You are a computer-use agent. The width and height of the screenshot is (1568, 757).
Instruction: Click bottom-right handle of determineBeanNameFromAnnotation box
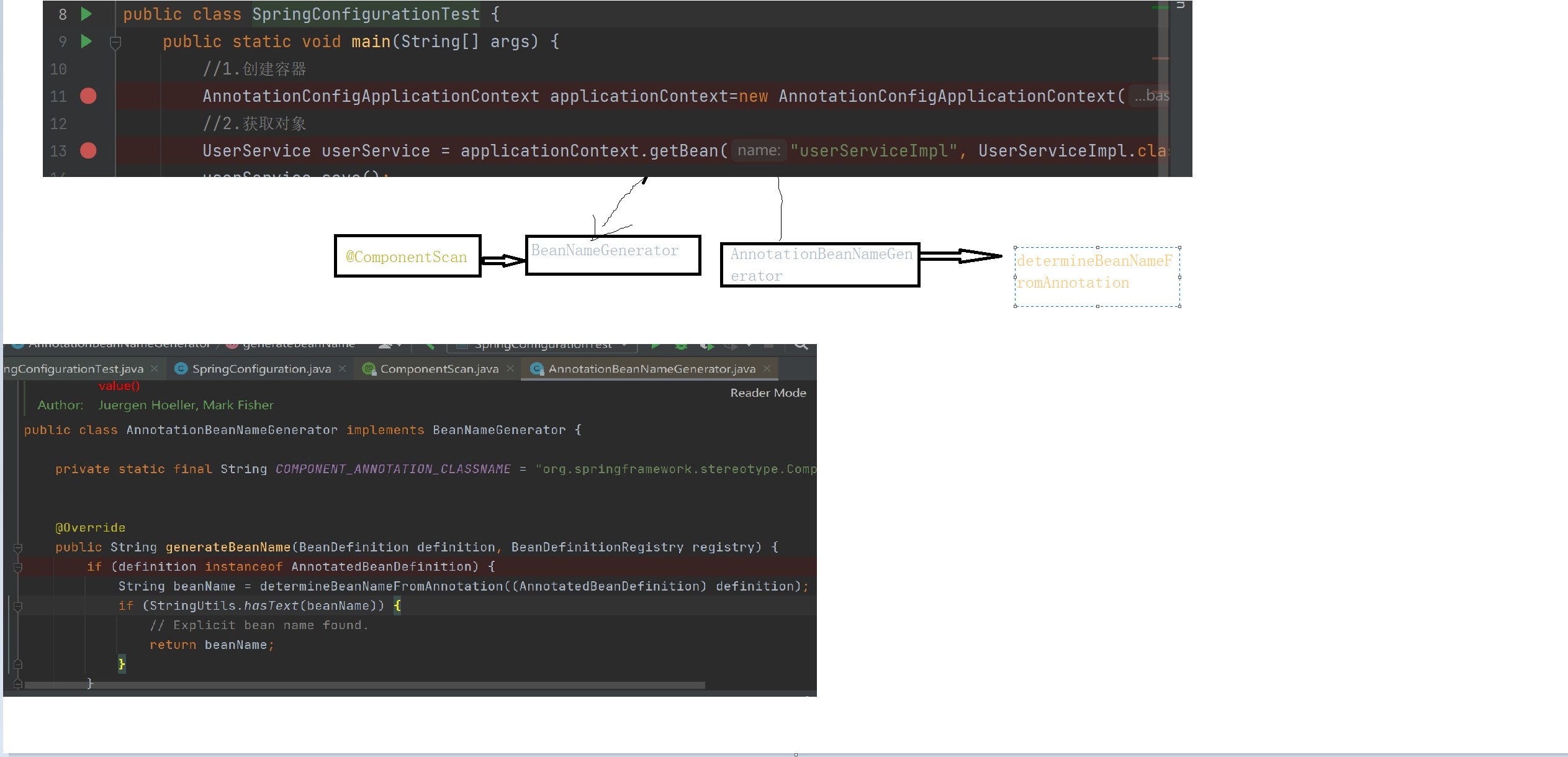[x=1179, y=306]
